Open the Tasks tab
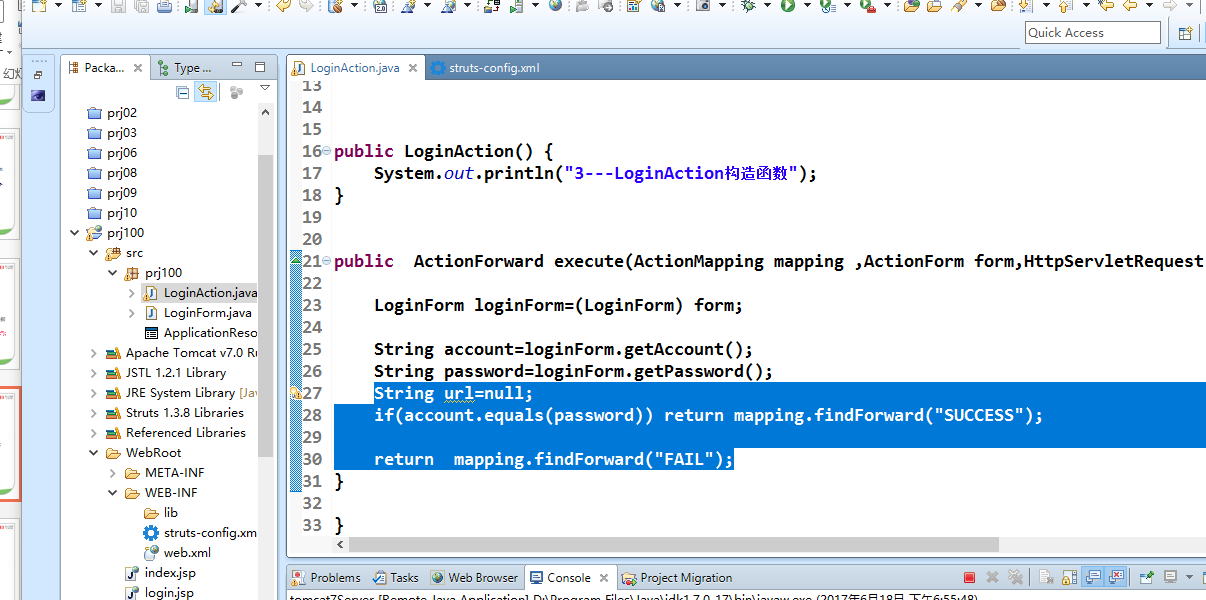This screenshot has height=600, width=1206. click(396, 578)
